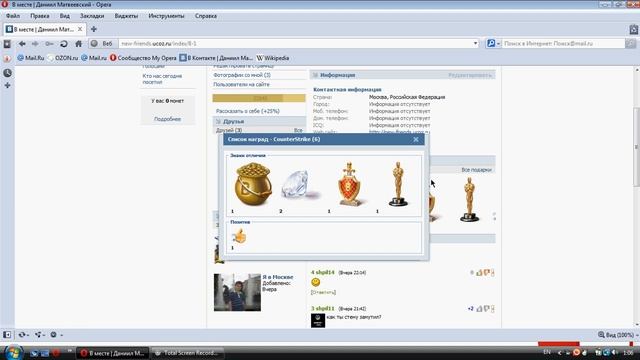
Task: Dislike the comment by shpil14
Action: [487, 273]
